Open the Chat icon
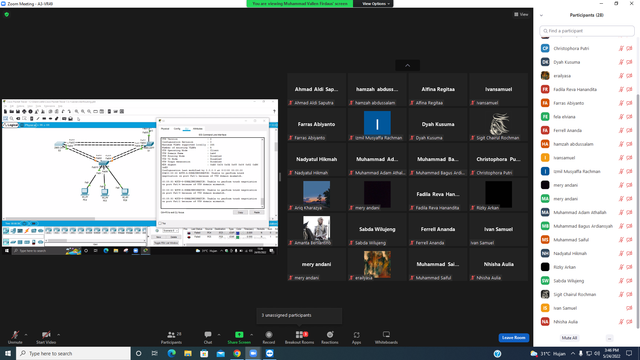The width and height of the screenshot is (640, 360). tap(208, 335)
